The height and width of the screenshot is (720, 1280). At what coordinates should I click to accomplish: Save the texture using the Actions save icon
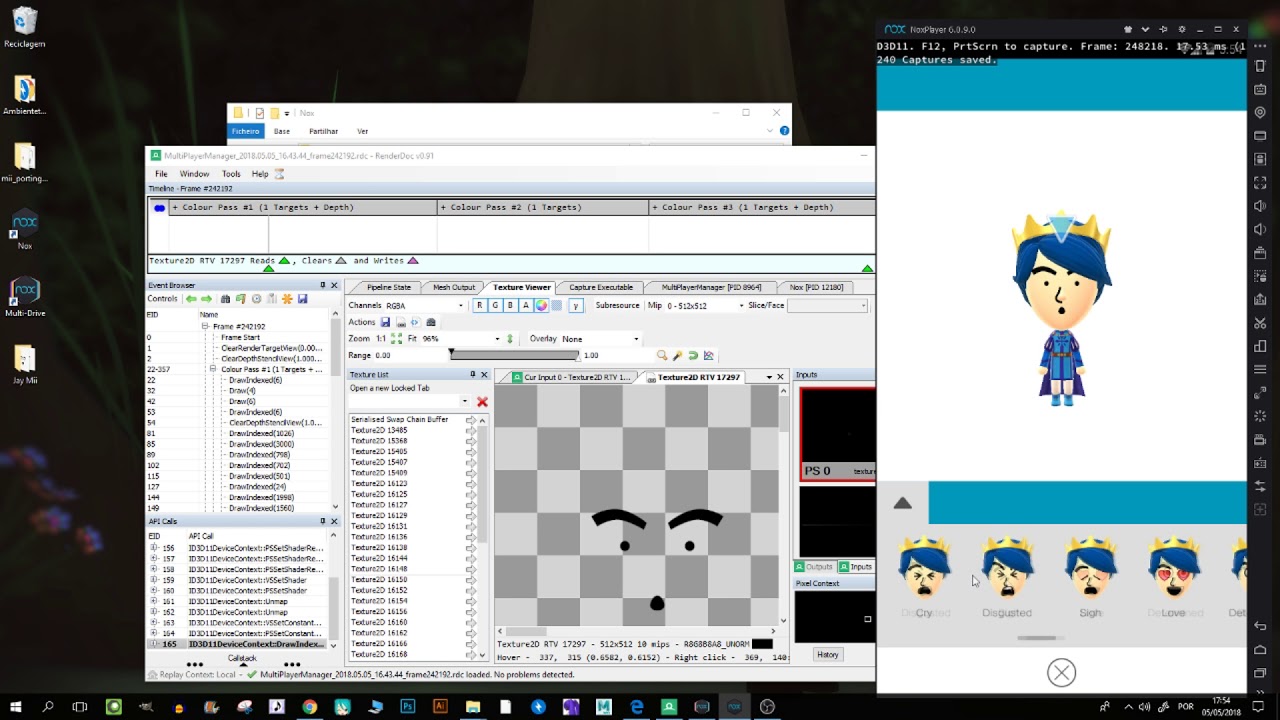(385, 322)
